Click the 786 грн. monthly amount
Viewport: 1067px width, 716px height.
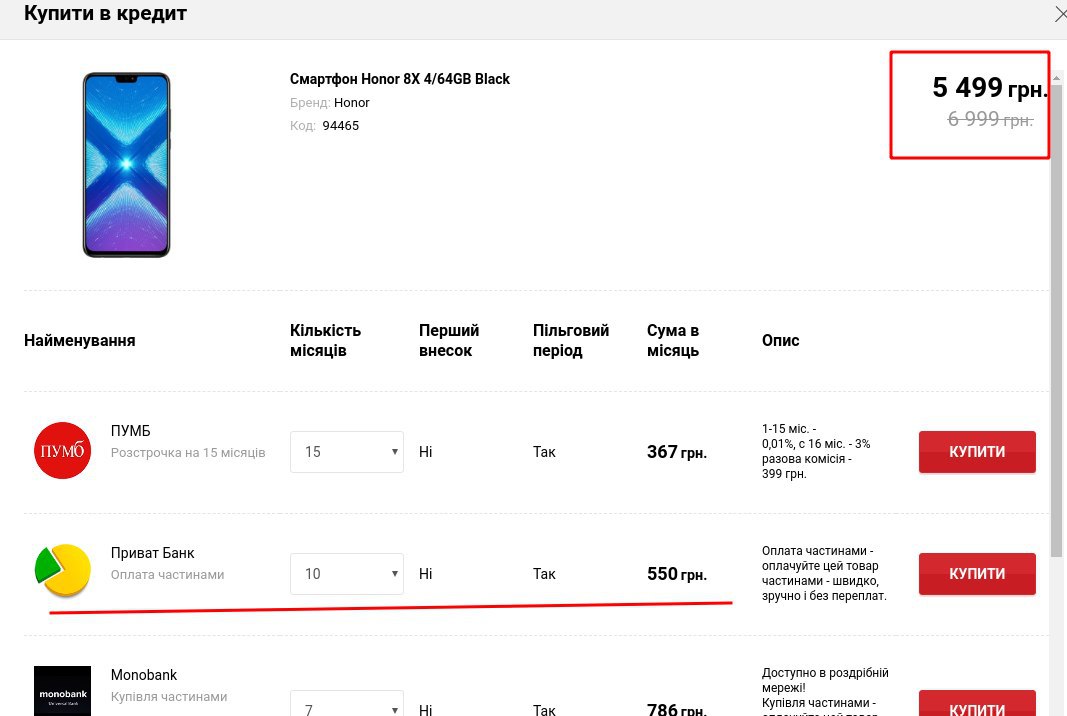[677, 709]
